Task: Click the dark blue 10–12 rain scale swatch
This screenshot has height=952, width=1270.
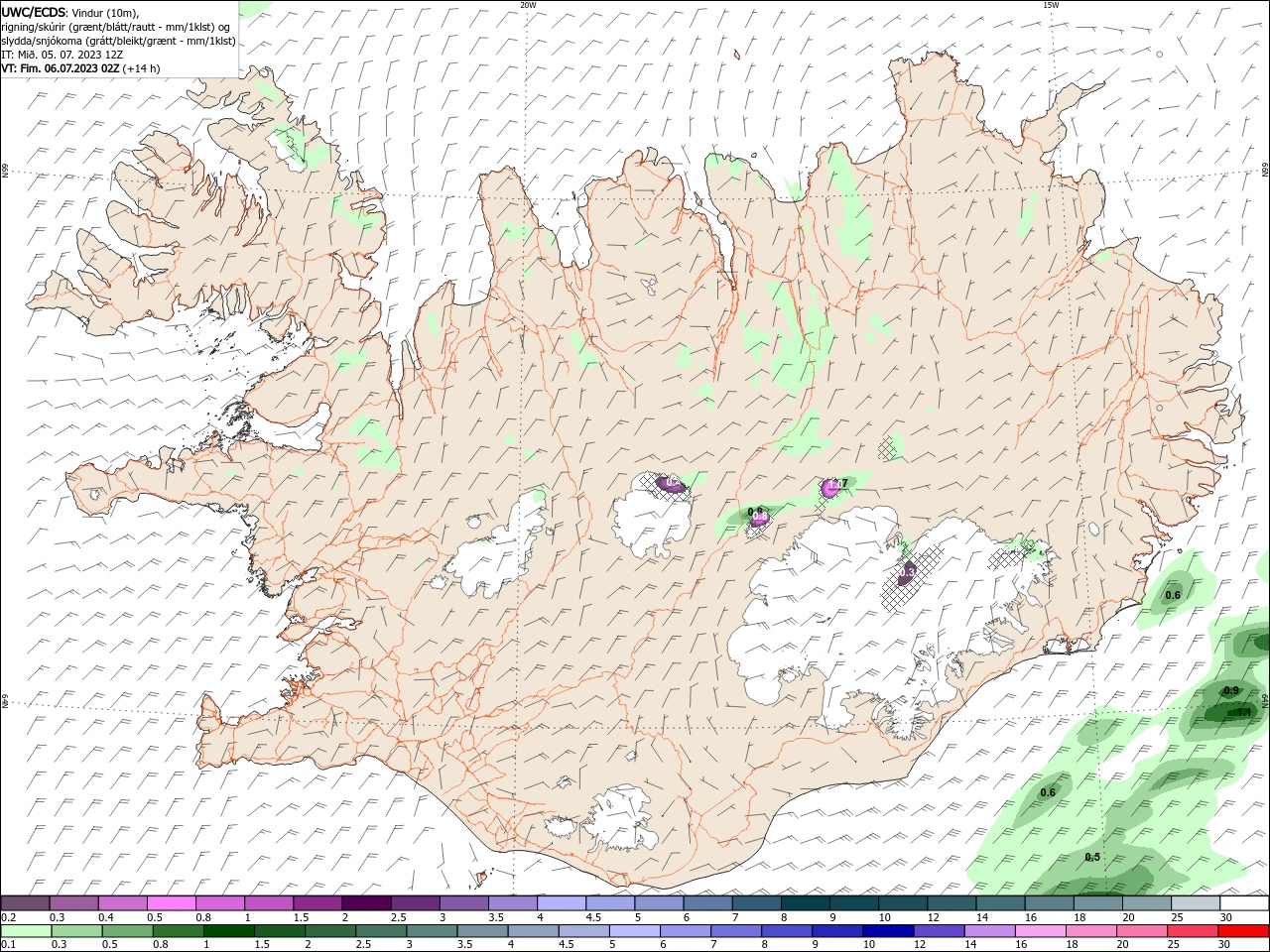Action: point(887,930)
